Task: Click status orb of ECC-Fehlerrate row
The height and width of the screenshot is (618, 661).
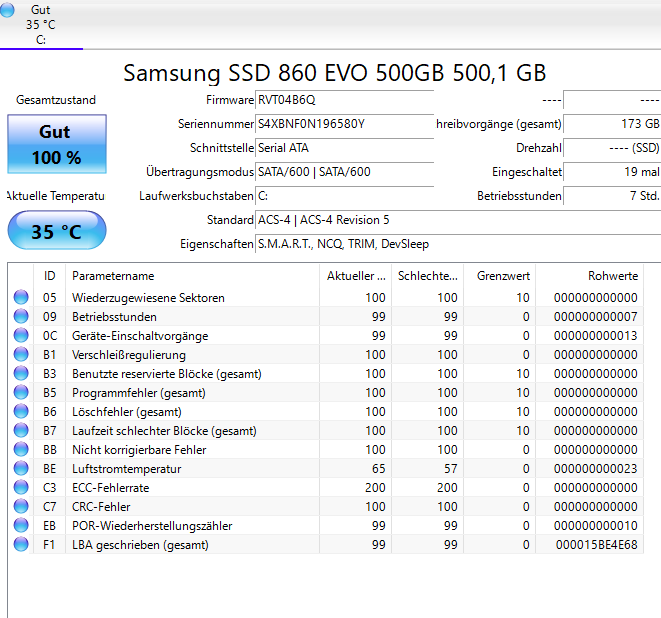Action: click(21, 487)
